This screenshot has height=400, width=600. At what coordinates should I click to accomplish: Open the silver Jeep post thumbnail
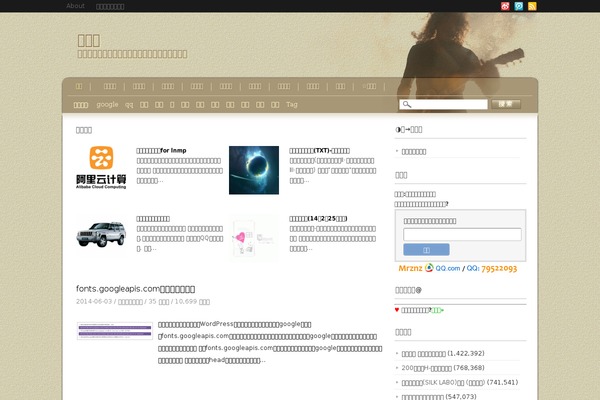(100, 235)
